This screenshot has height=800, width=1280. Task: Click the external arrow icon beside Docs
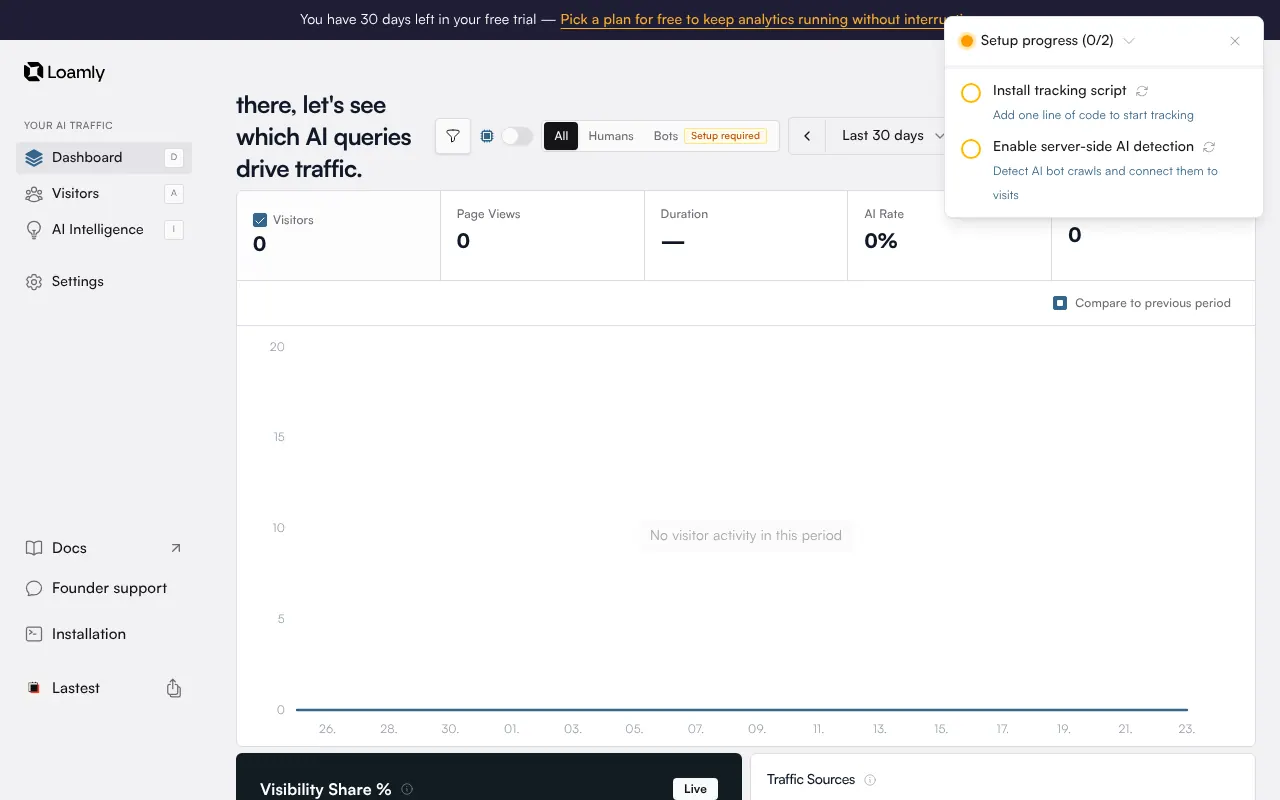point(176,548)
